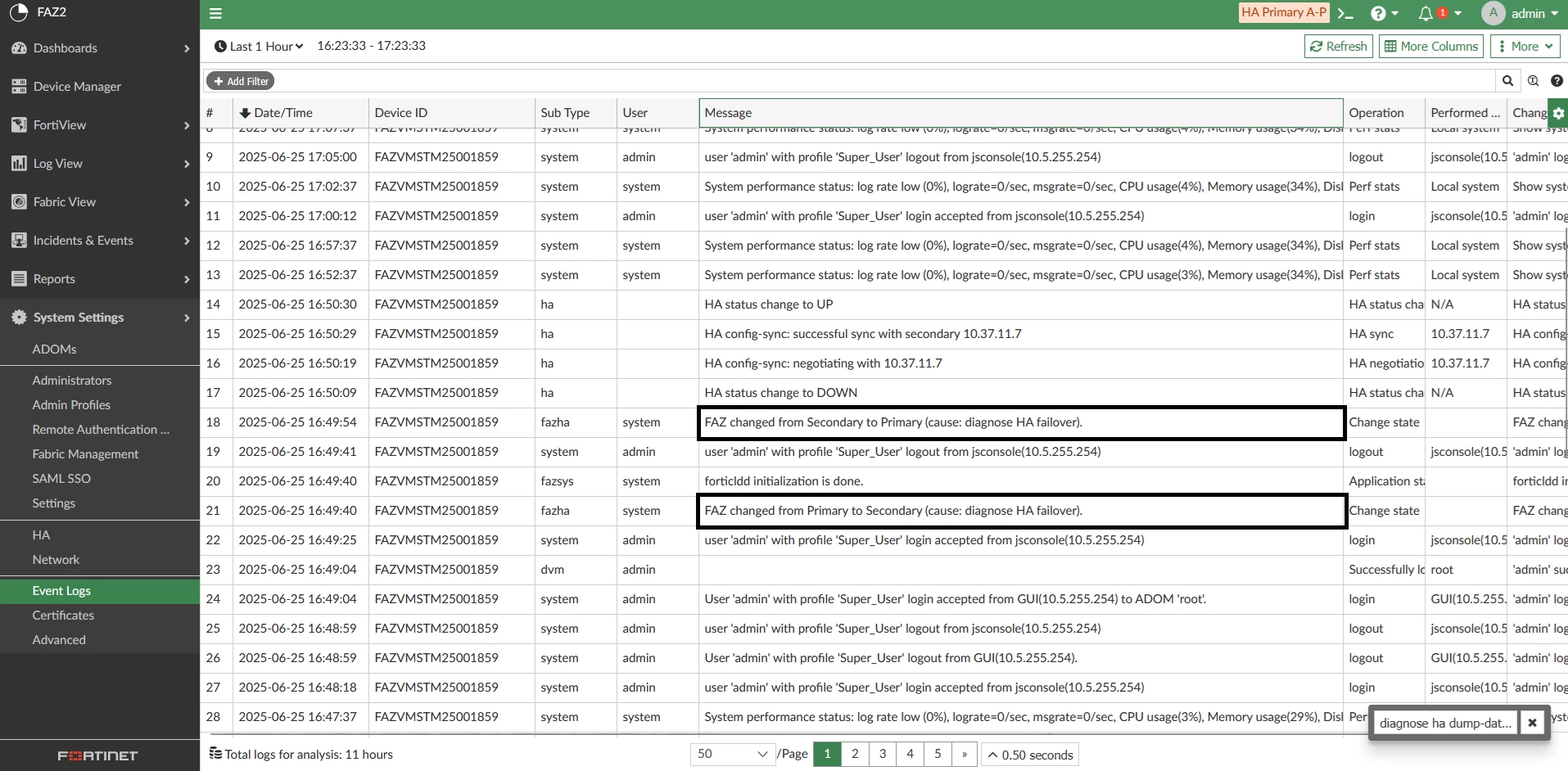Open Administrators settings page
This screenshot has width=1568, height=771.
tap(72, 381)
